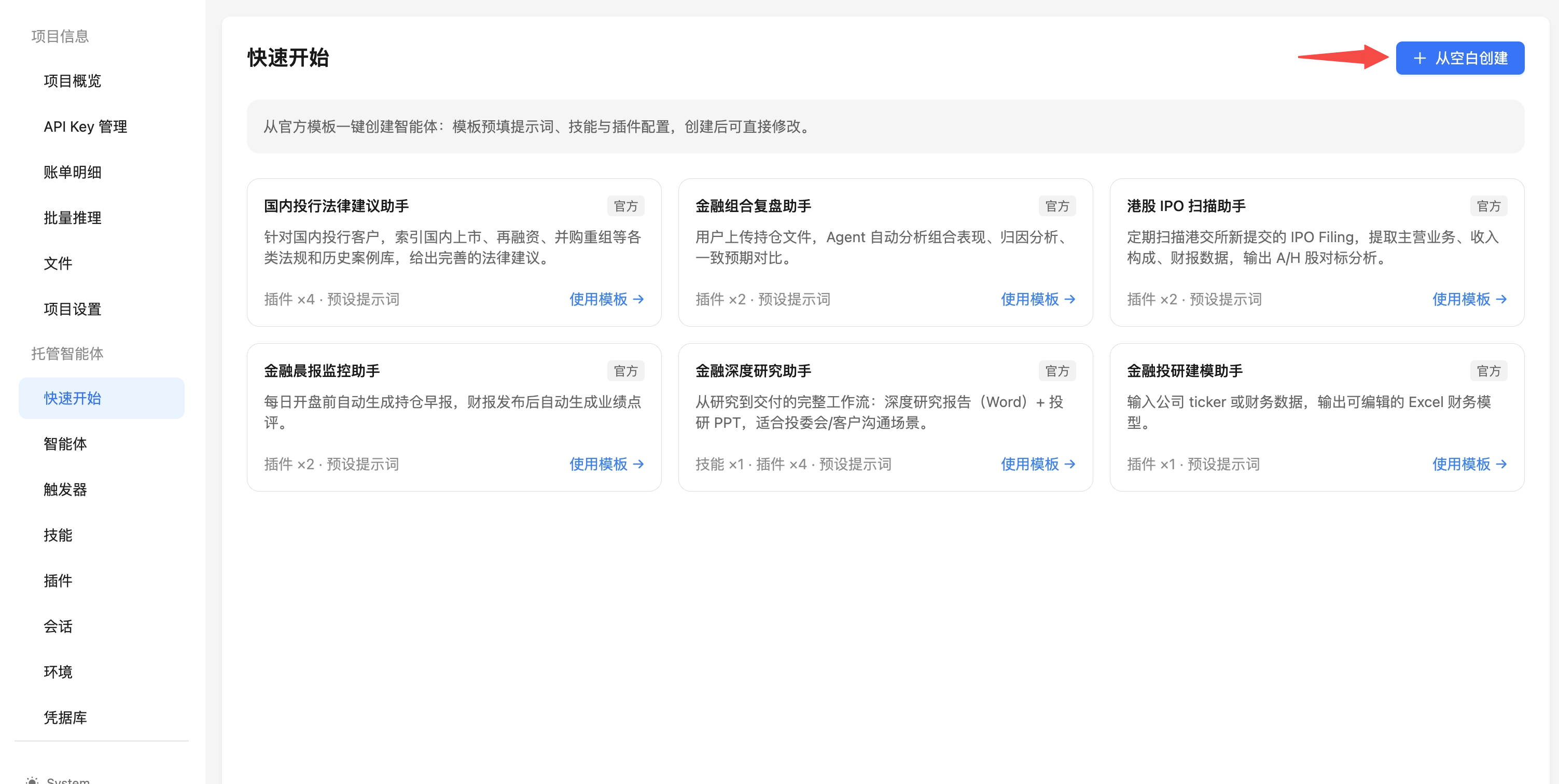Open 环境 in the sidebar

[x=58, y=672]
